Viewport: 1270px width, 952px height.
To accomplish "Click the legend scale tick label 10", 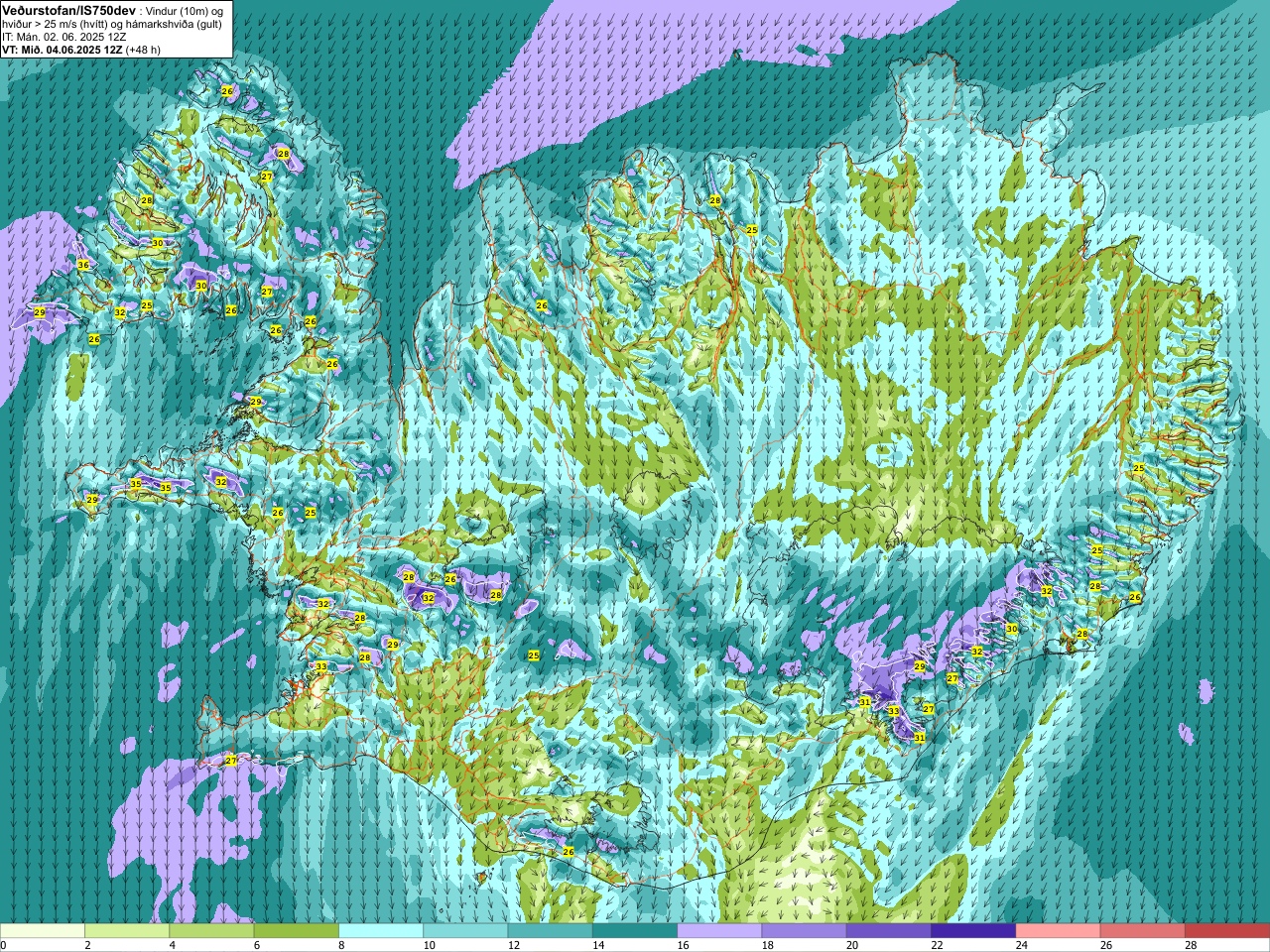I will pos(429,945).
